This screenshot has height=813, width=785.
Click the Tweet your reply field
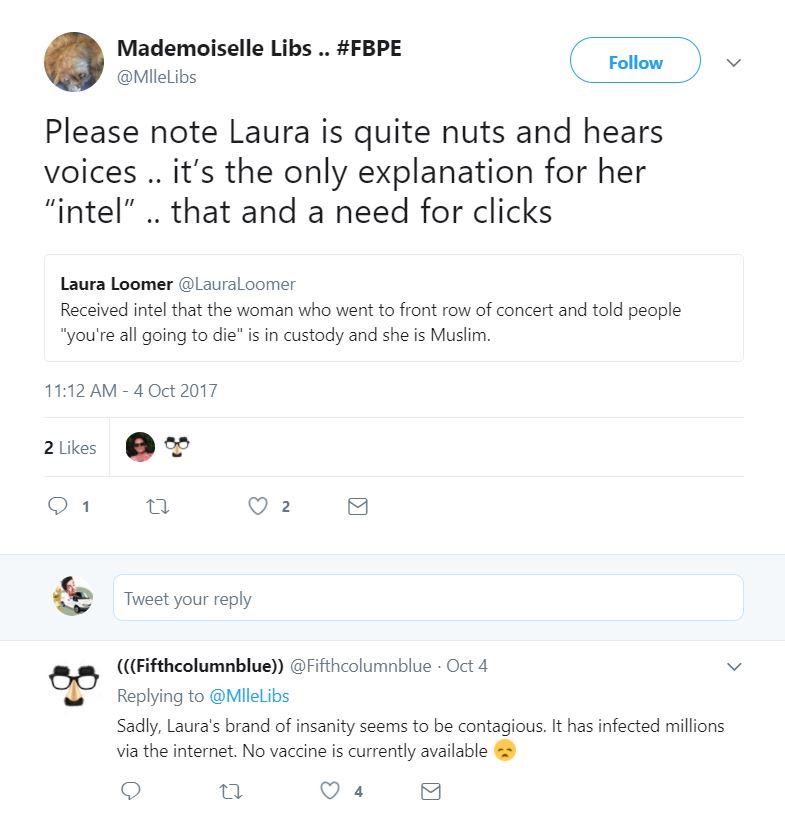(x=428, y=599)
